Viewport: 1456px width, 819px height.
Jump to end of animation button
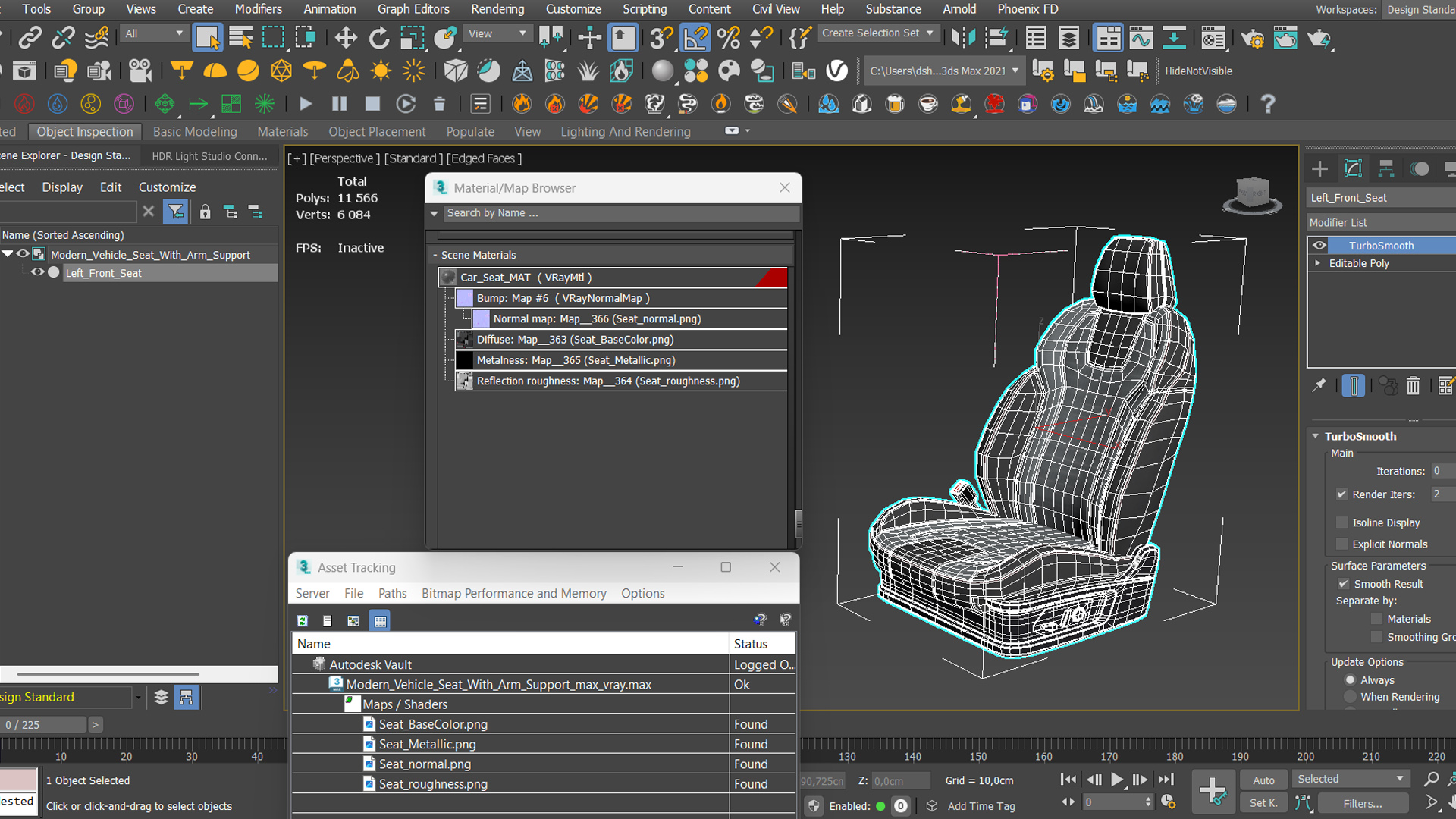(1166, 780)
